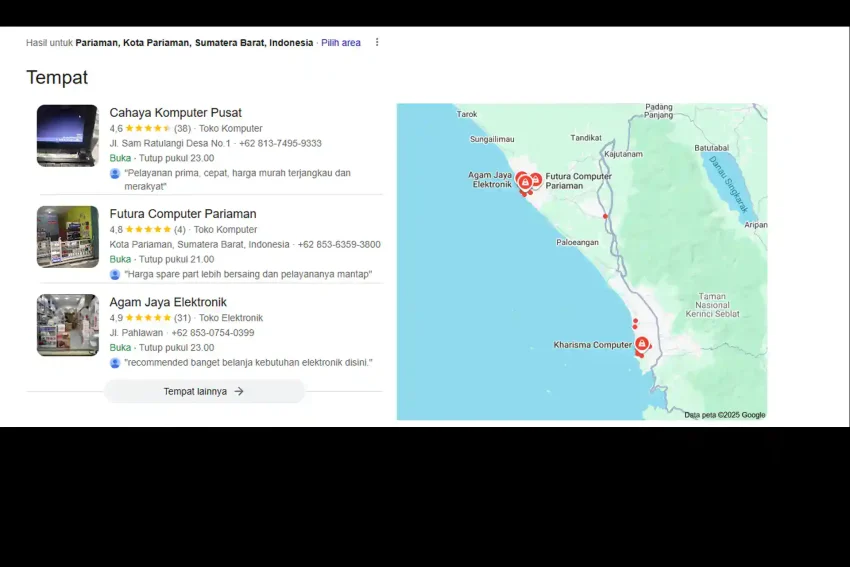Open Futura Computer Pariaman listing title
Screen dimensions: 850x567
(183, 214)
